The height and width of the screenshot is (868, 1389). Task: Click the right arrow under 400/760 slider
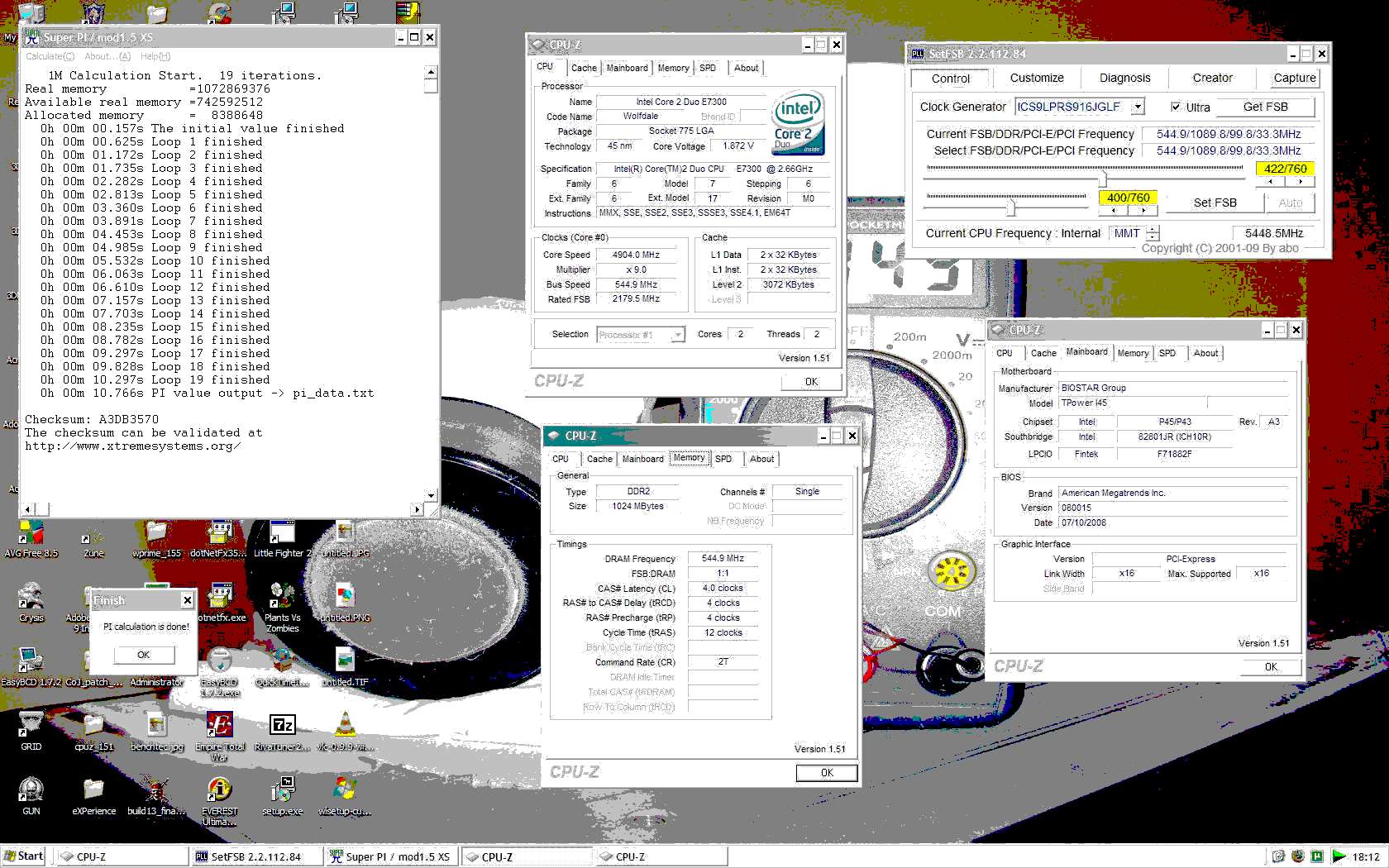coord(1143,210)
